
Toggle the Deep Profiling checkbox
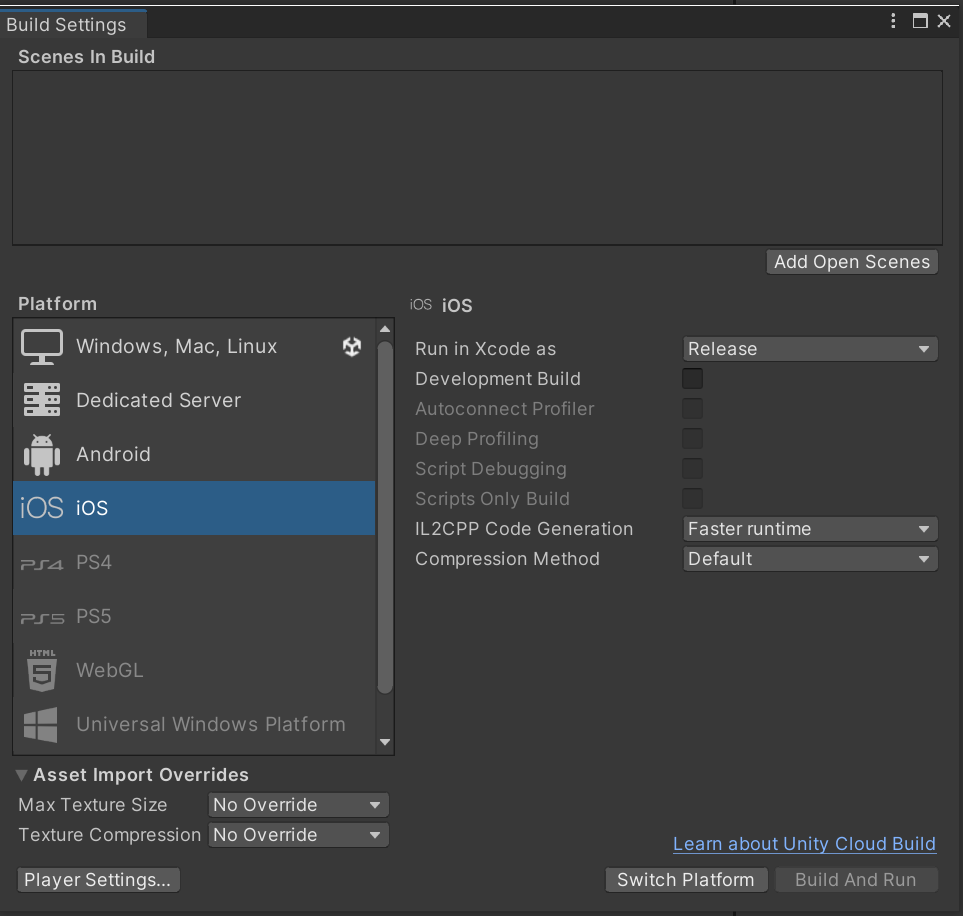pos(692,439)
